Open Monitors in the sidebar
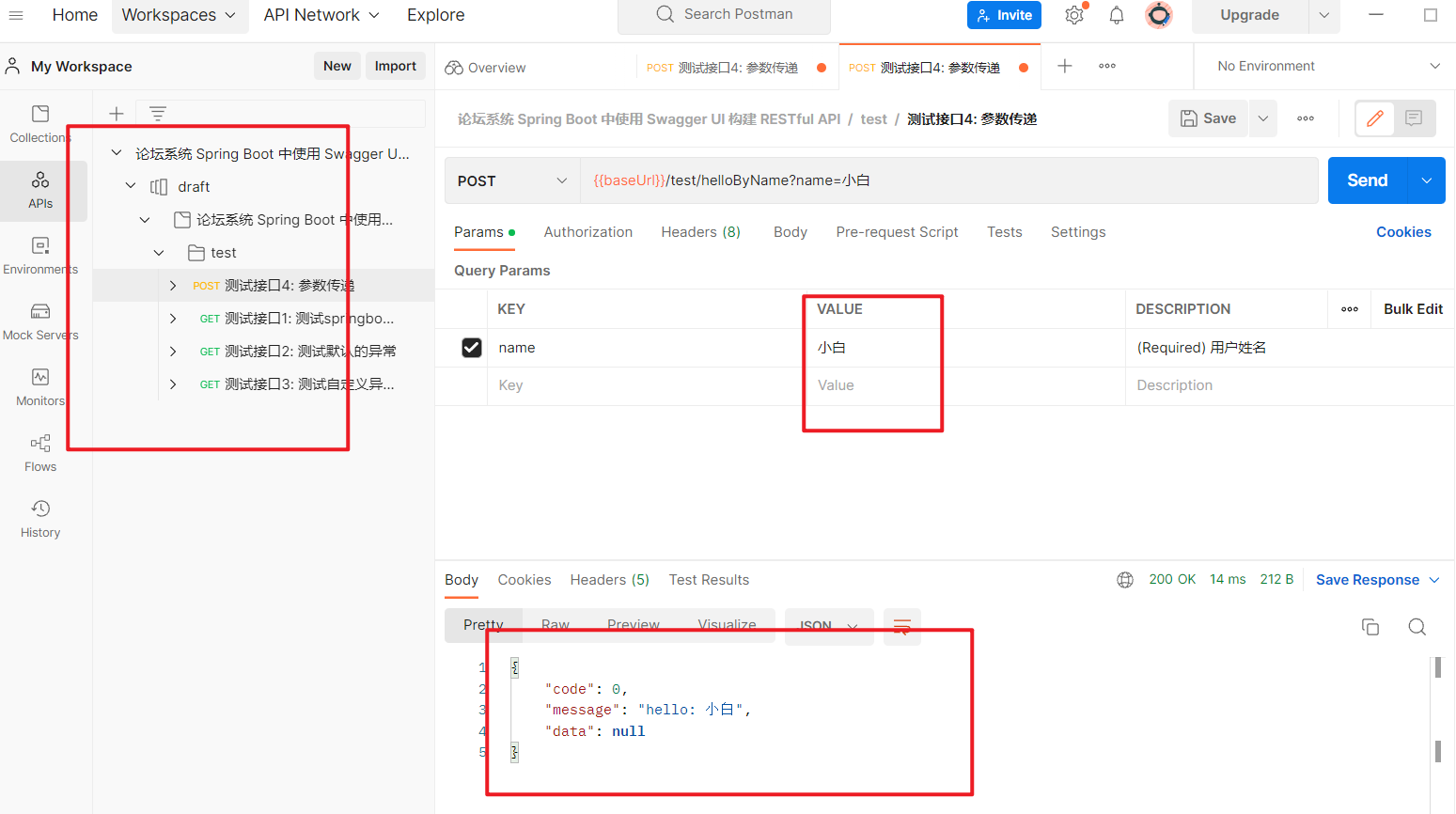Screen dimensions: 1456x814 (40, 387)
